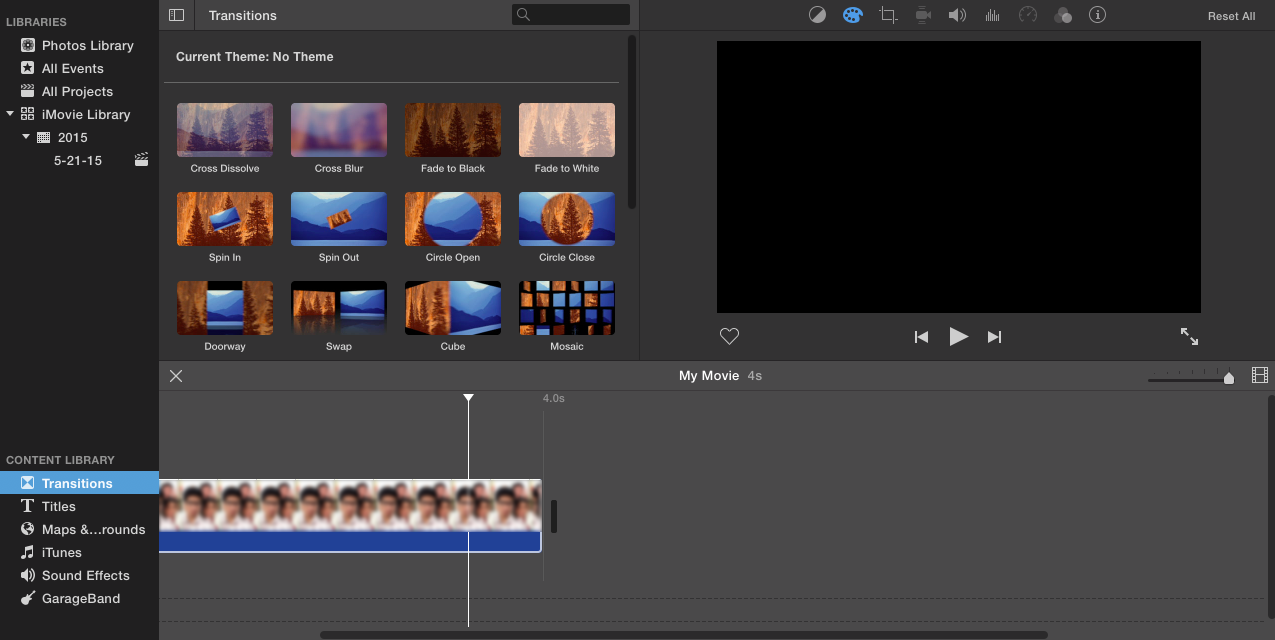Select the color balance adjustment icon
The image size is (1275, 640).
point(817,15)
